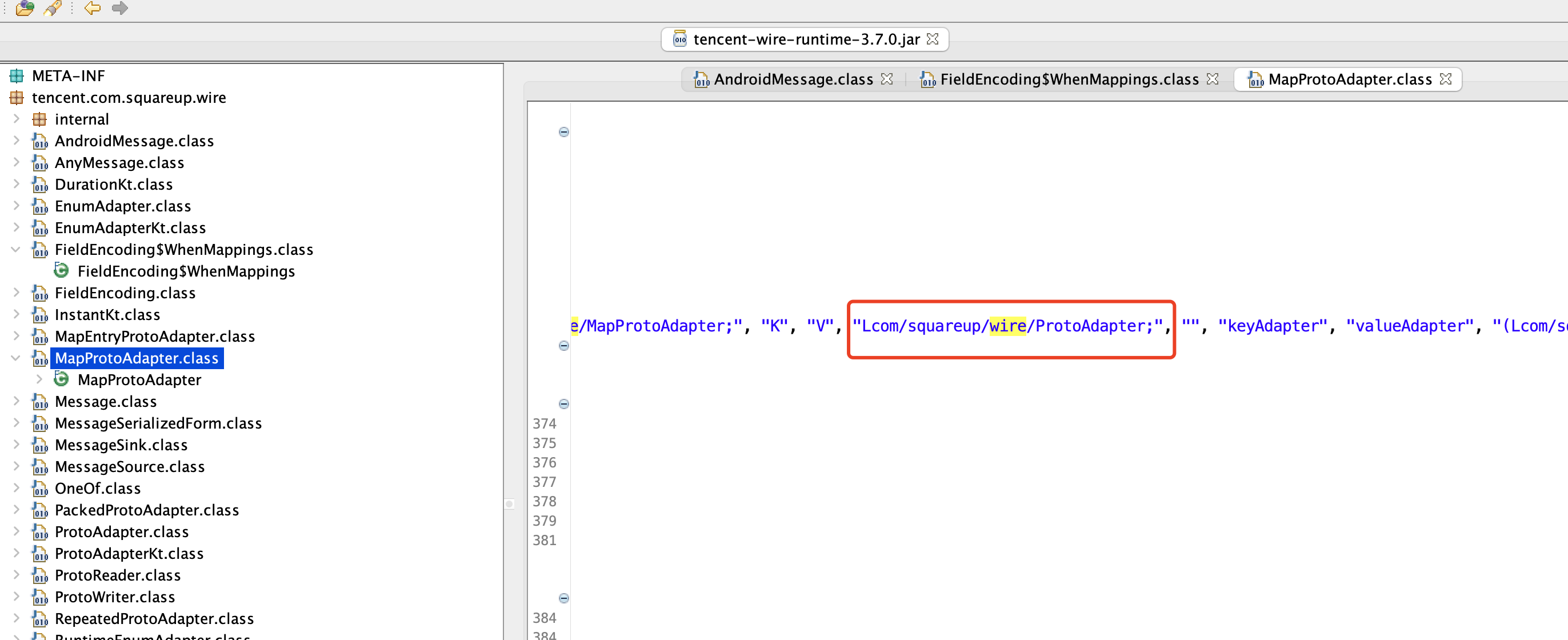The image size is (1568, 640).
Task: Click the MapProtoAdapter class type icon
Action: coord(62,379)
